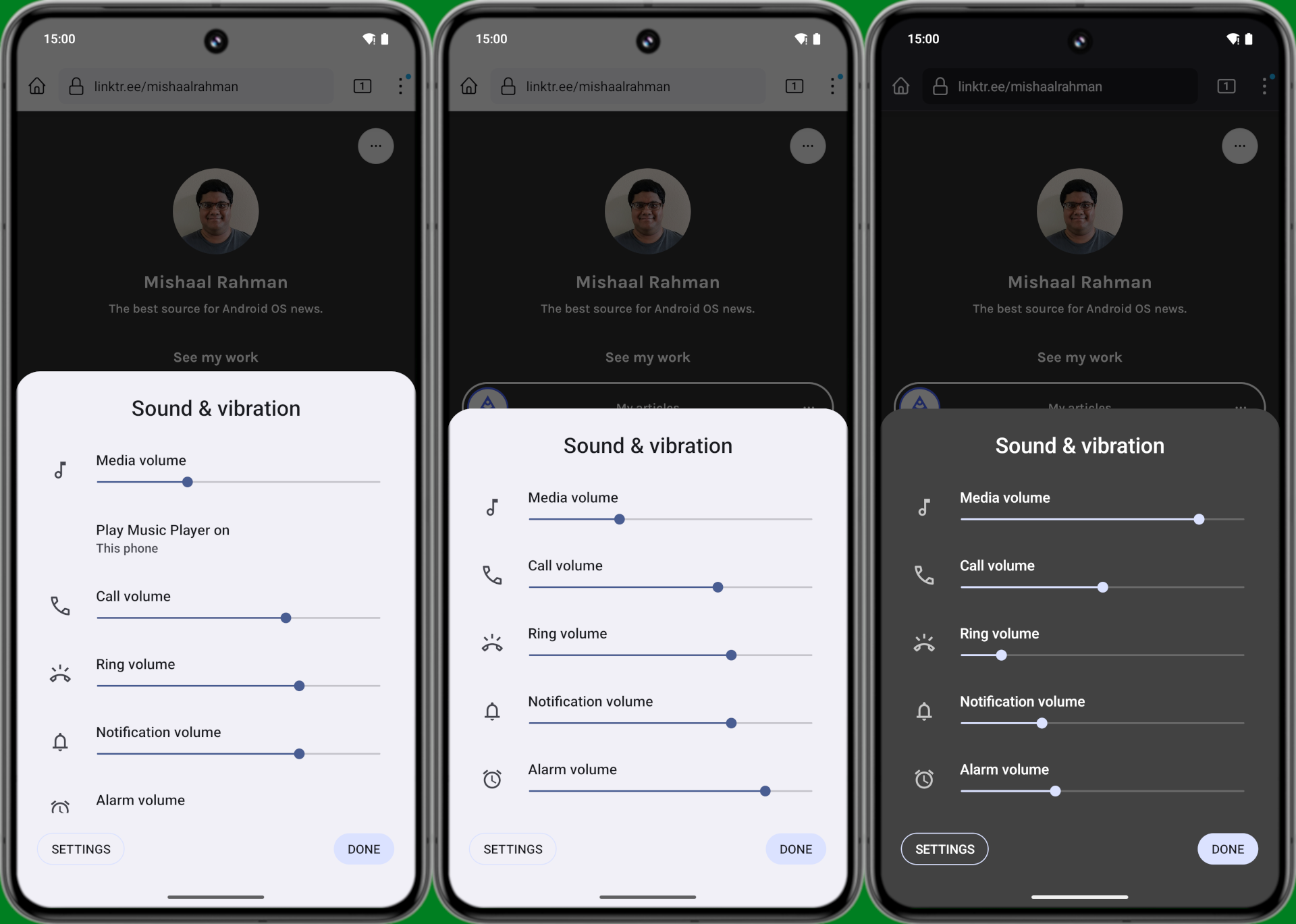Click Mishaal Rahman profile picture
Image resolution: width=1296 pixels, height=924 pixels.
click(x=215, y=211)
